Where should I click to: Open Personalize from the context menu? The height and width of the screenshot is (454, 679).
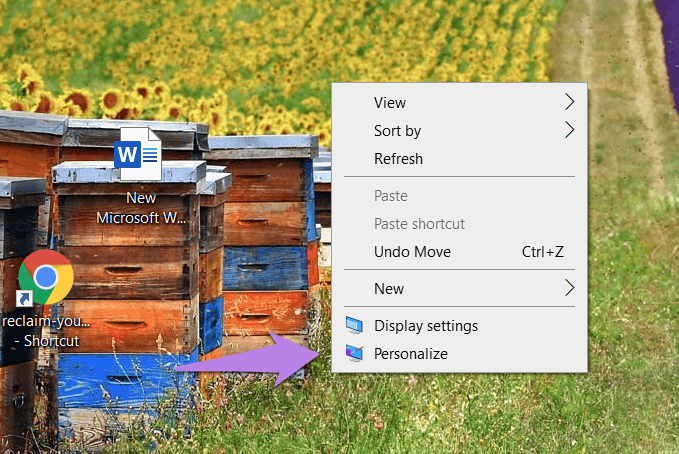point(411,354)
